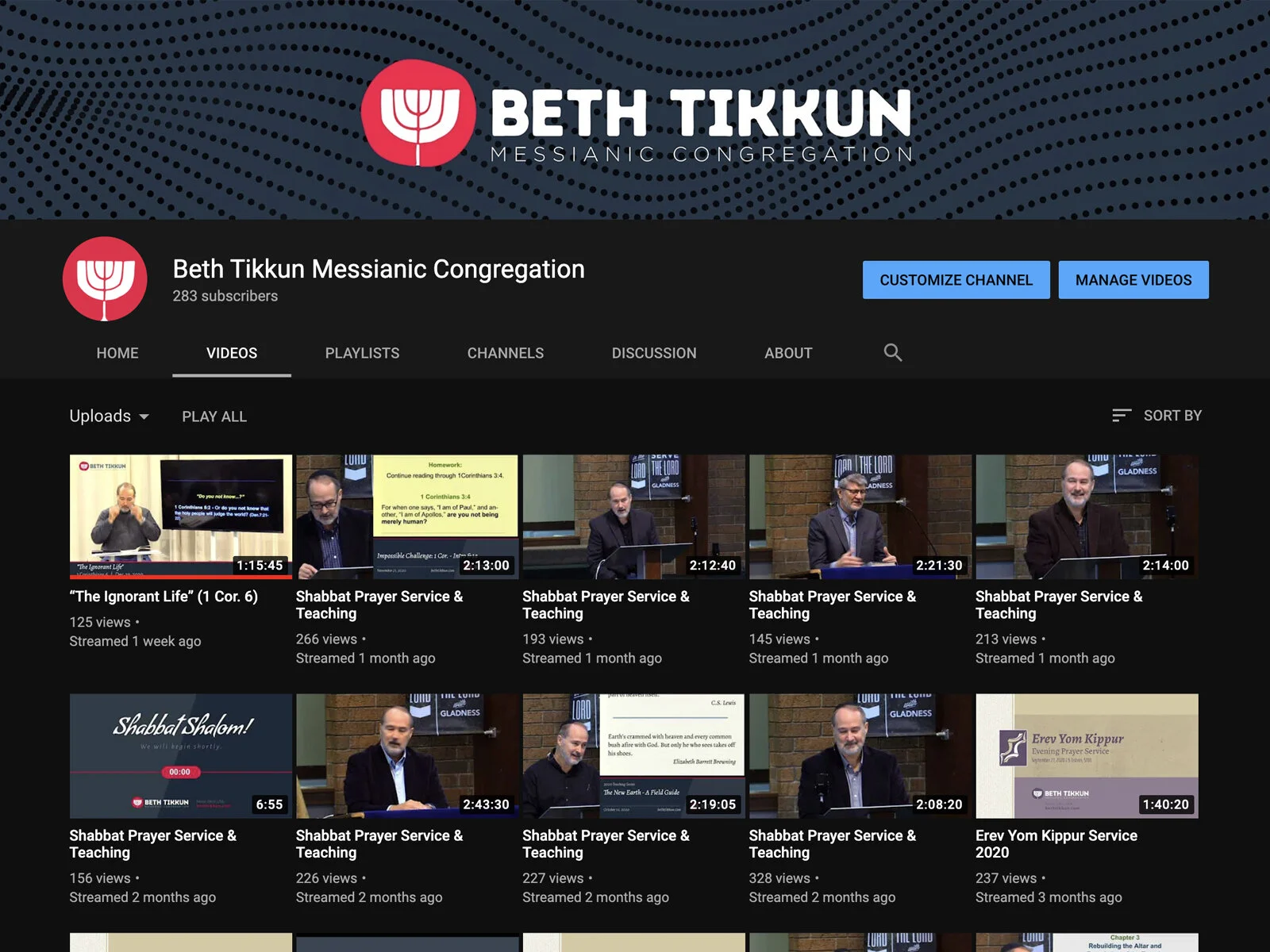Open the 2:43:30 Shabbat service thumbnail
This screenshot has height=952, width=1270.
tap(407, 756)
